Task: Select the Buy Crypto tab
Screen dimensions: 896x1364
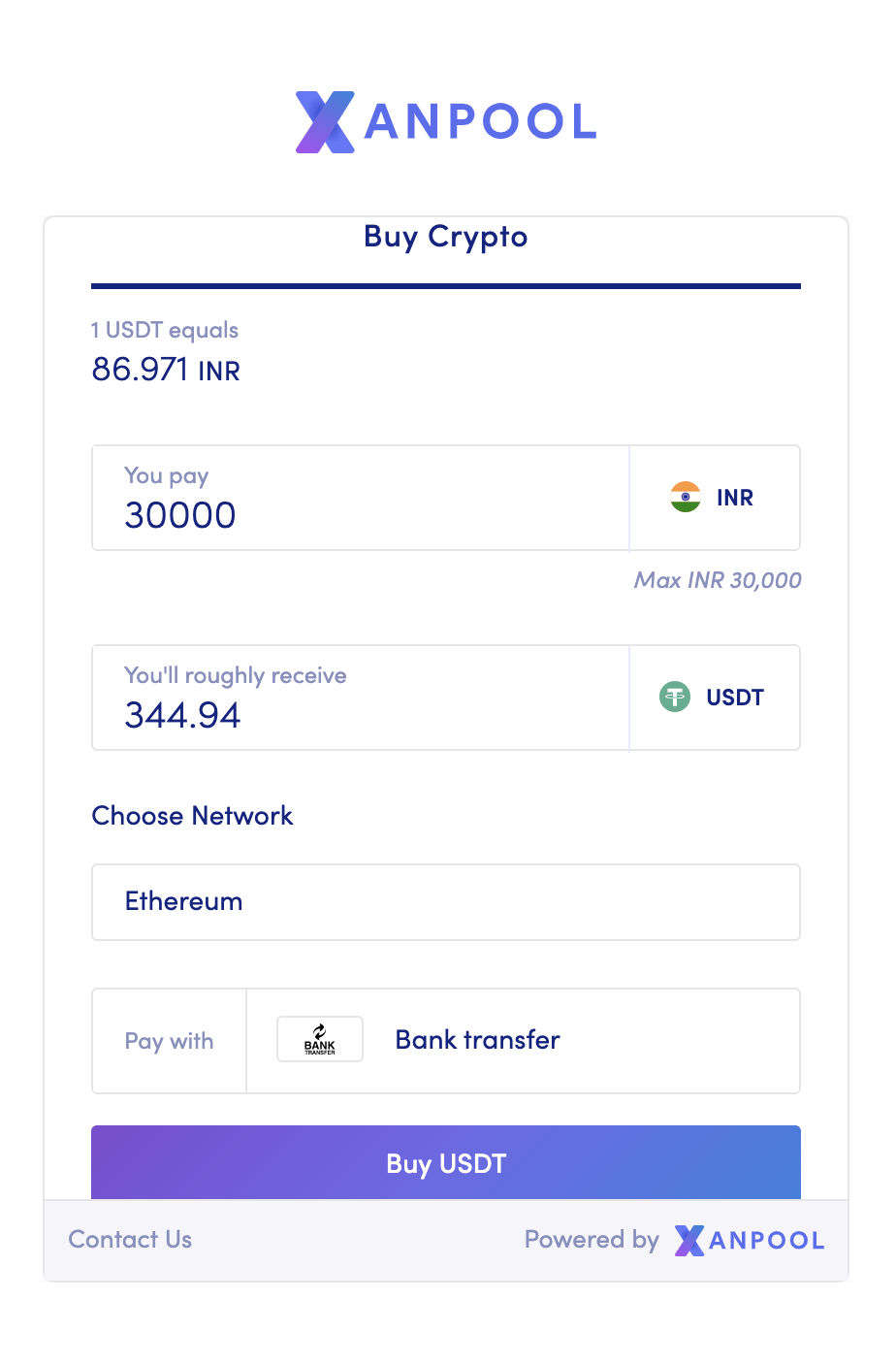Action: (446, 237)
